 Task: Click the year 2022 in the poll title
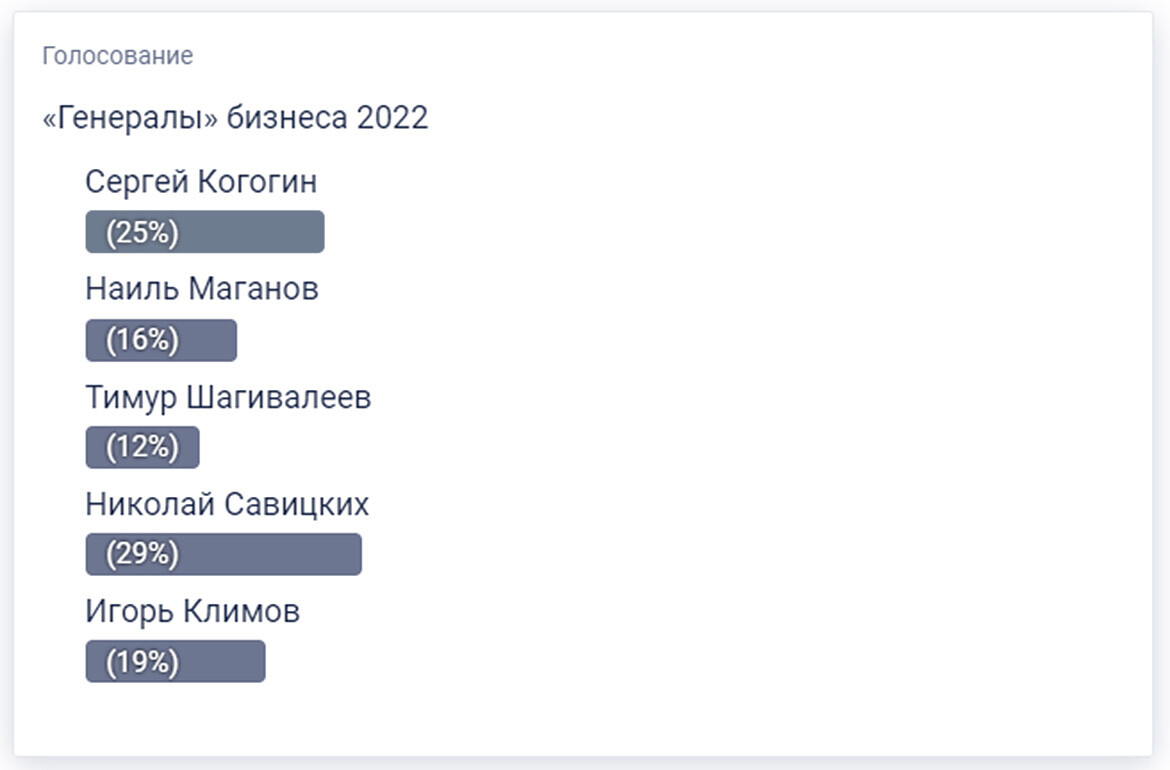tap(392, 118)
